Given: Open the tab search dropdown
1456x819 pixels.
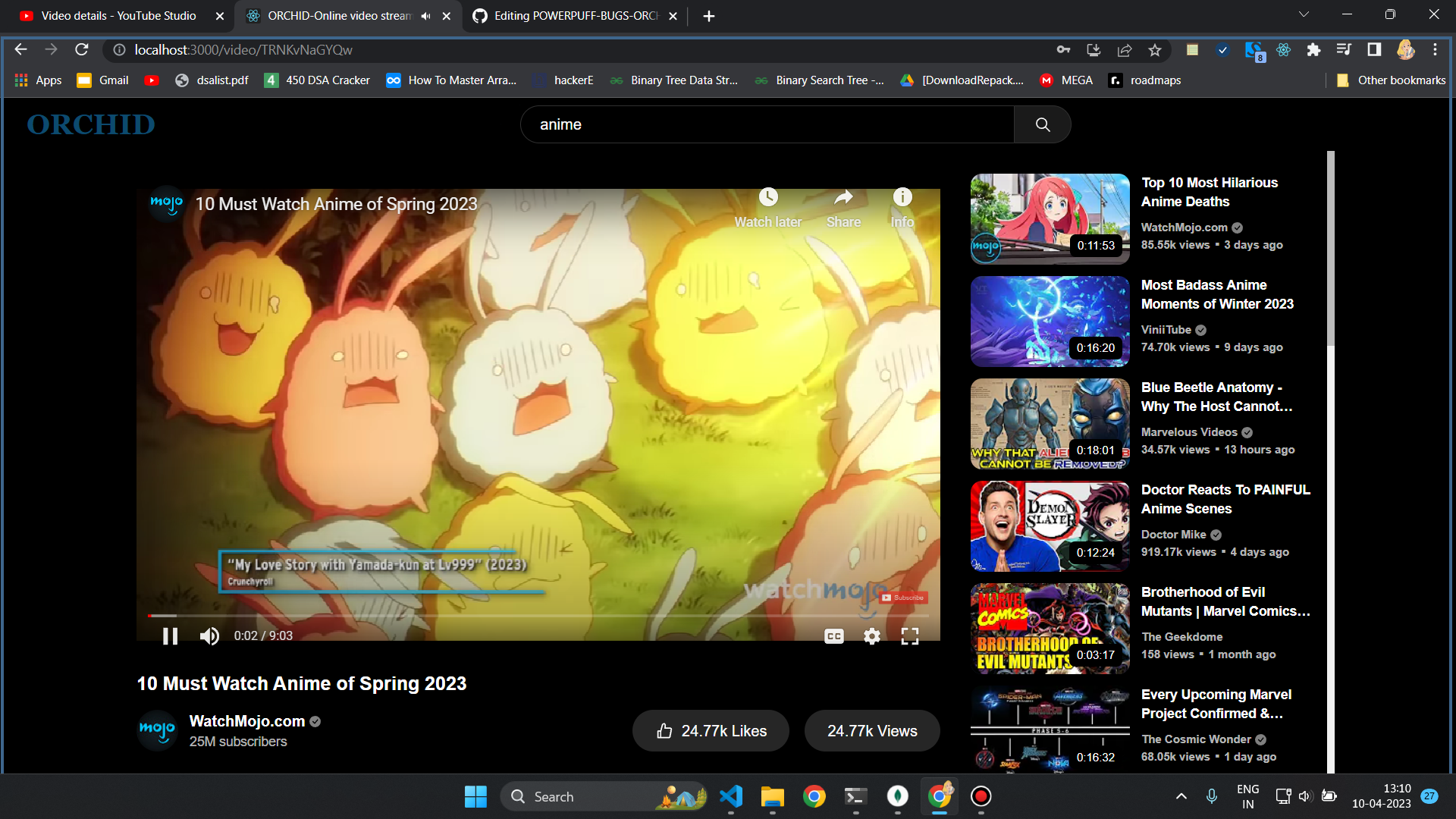Looking at the screenshot, I should point(1303,14).
